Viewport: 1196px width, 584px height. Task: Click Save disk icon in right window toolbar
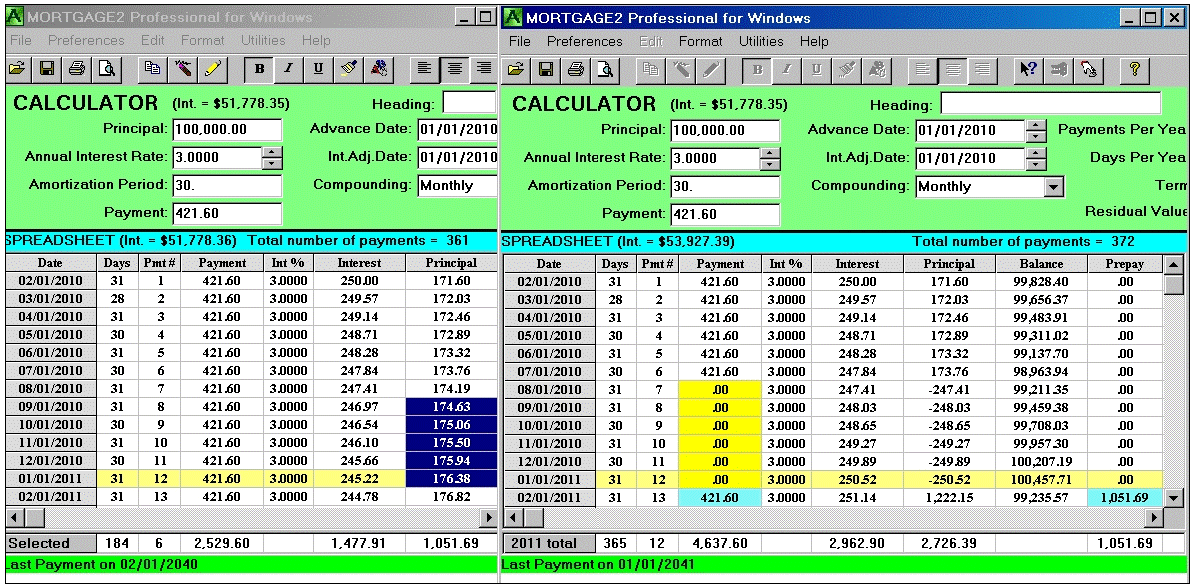545,69
